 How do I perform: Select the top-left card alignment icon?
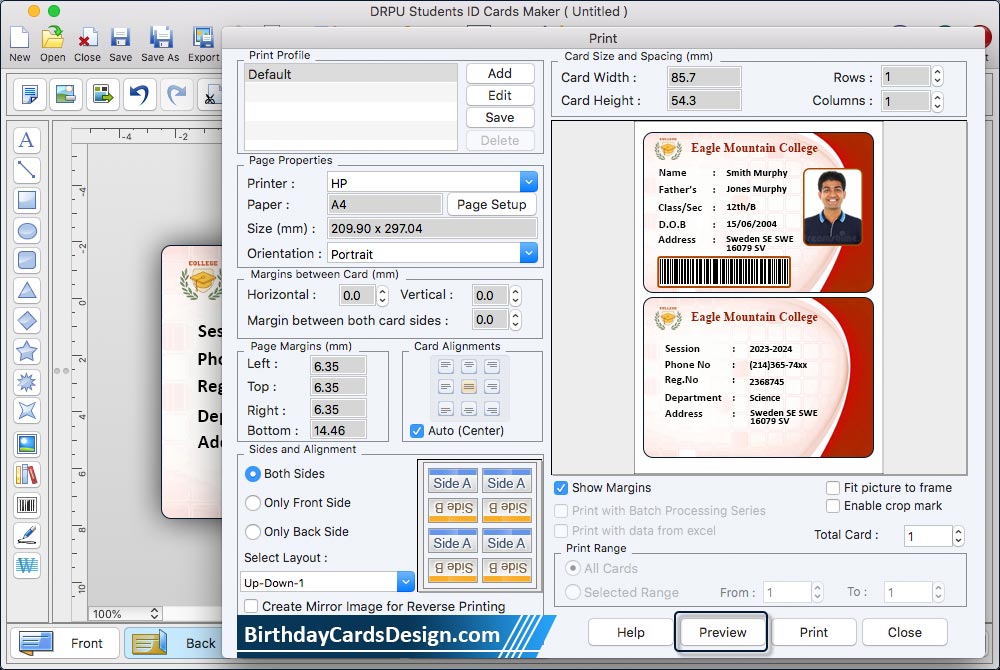pos(446,366)
